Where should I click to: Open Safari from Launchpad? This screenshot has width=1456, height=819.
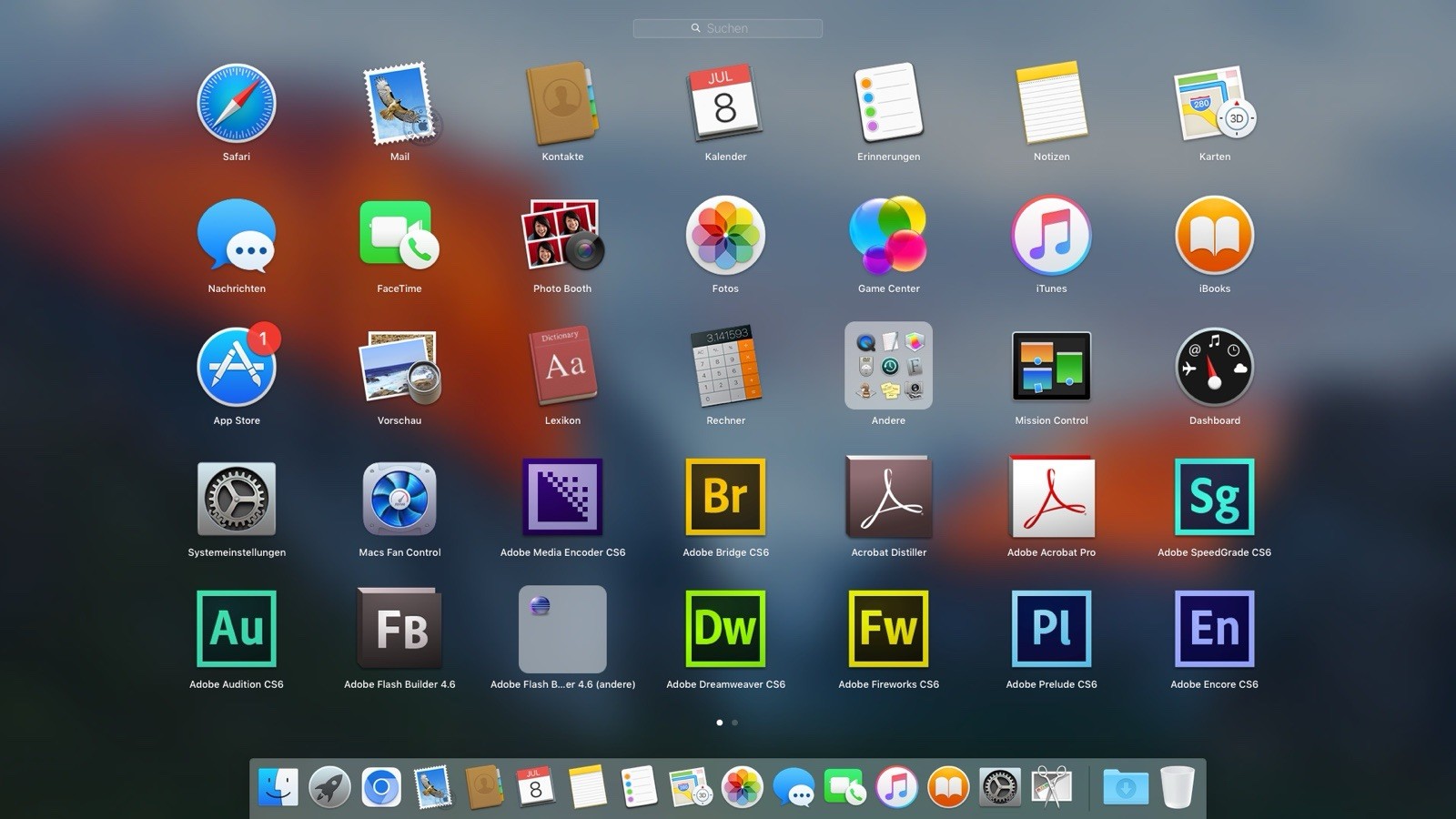coord(237,103)
